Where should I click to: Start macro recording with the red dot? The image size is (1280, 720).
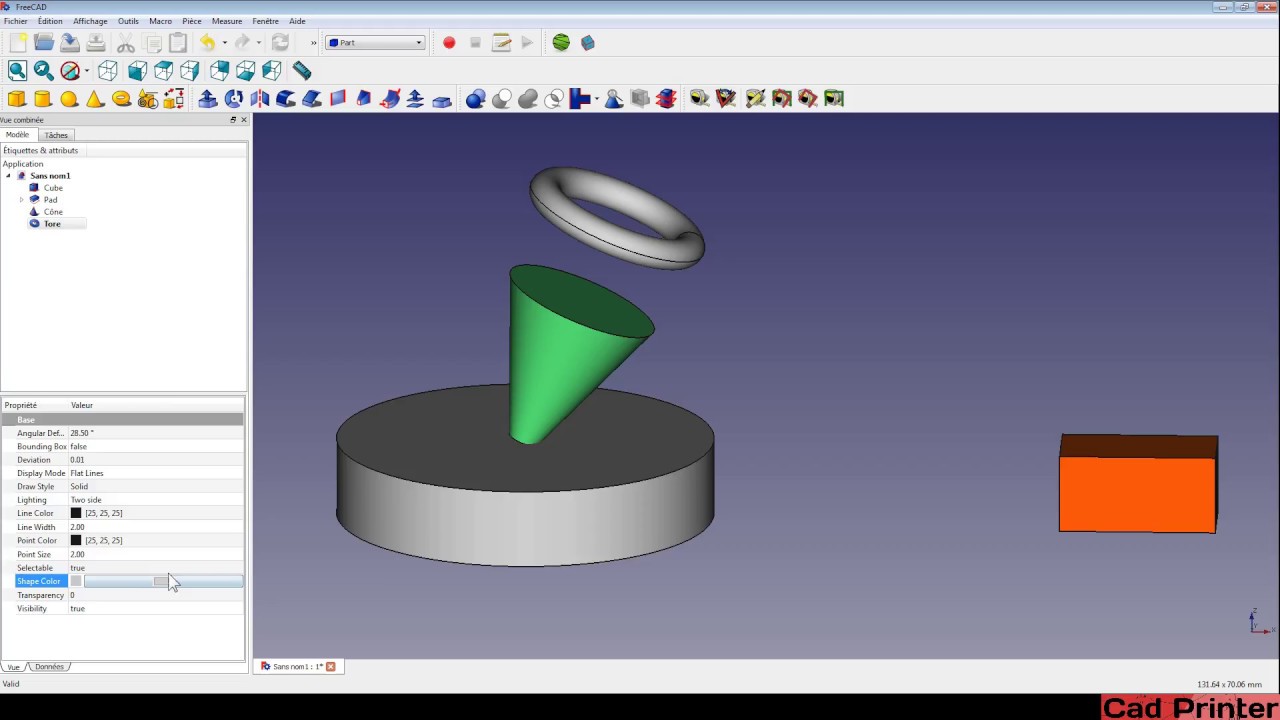click(x=449, y=42)
